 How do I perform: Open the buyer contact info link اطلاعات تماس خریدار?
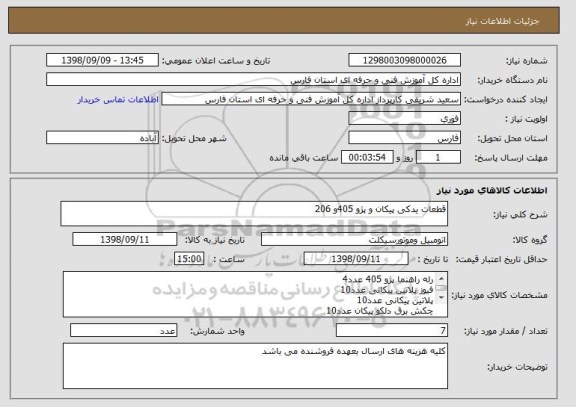pyautogui.click(x=118, y=100)
